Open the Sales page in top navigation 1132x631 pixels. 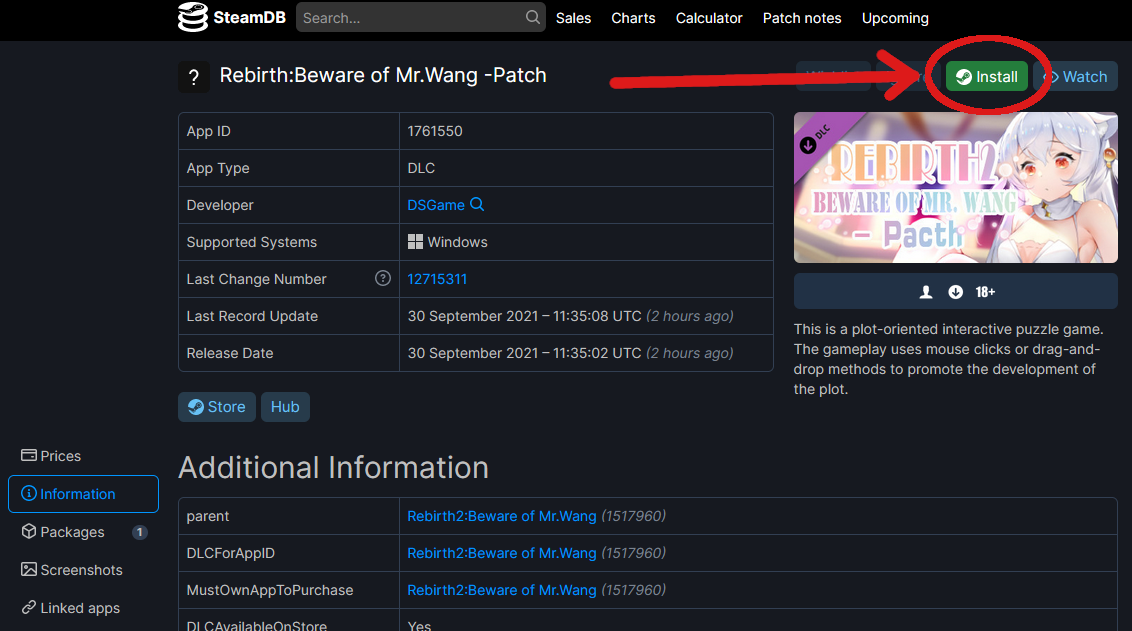pos(573,18)
